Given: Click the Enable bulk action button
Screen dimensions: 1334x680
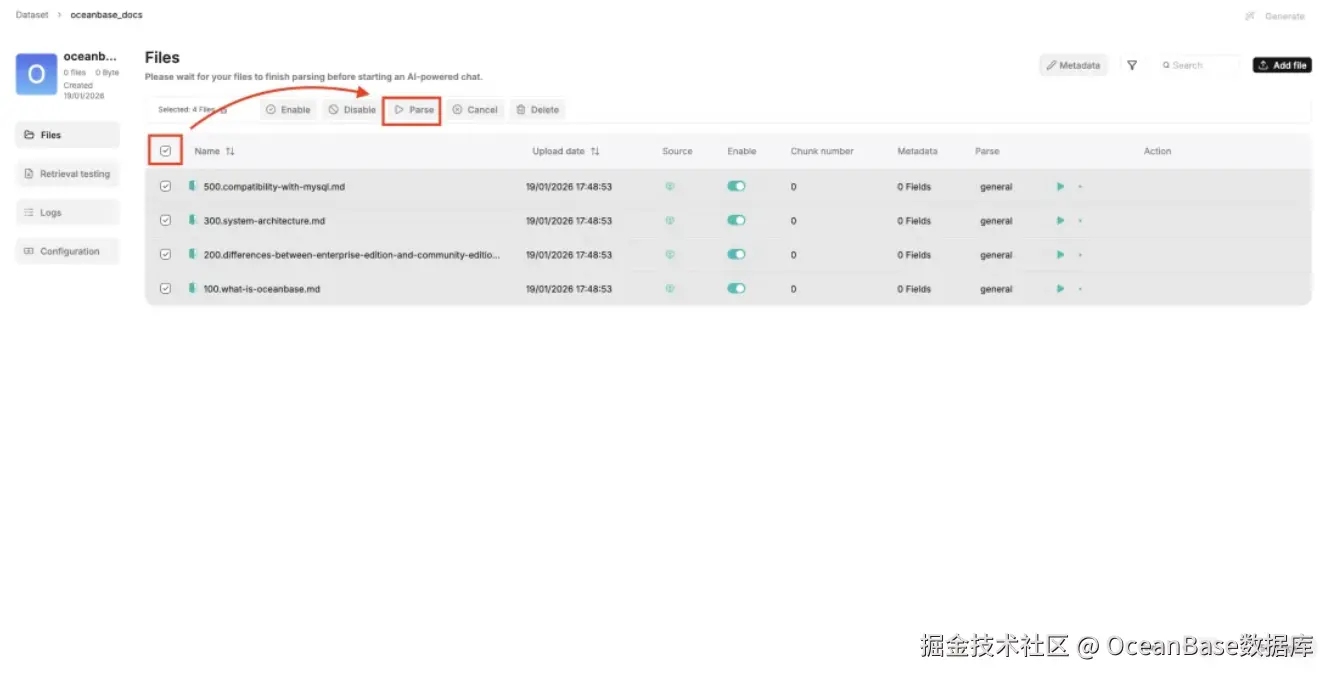Looking at the screenshot, I should coord(288,110).
